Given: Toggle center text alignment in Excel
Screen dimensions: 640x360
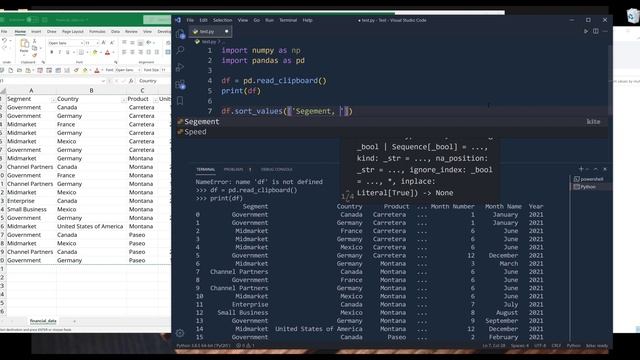Looking at the screenshot, I should [x=132, y=52].
